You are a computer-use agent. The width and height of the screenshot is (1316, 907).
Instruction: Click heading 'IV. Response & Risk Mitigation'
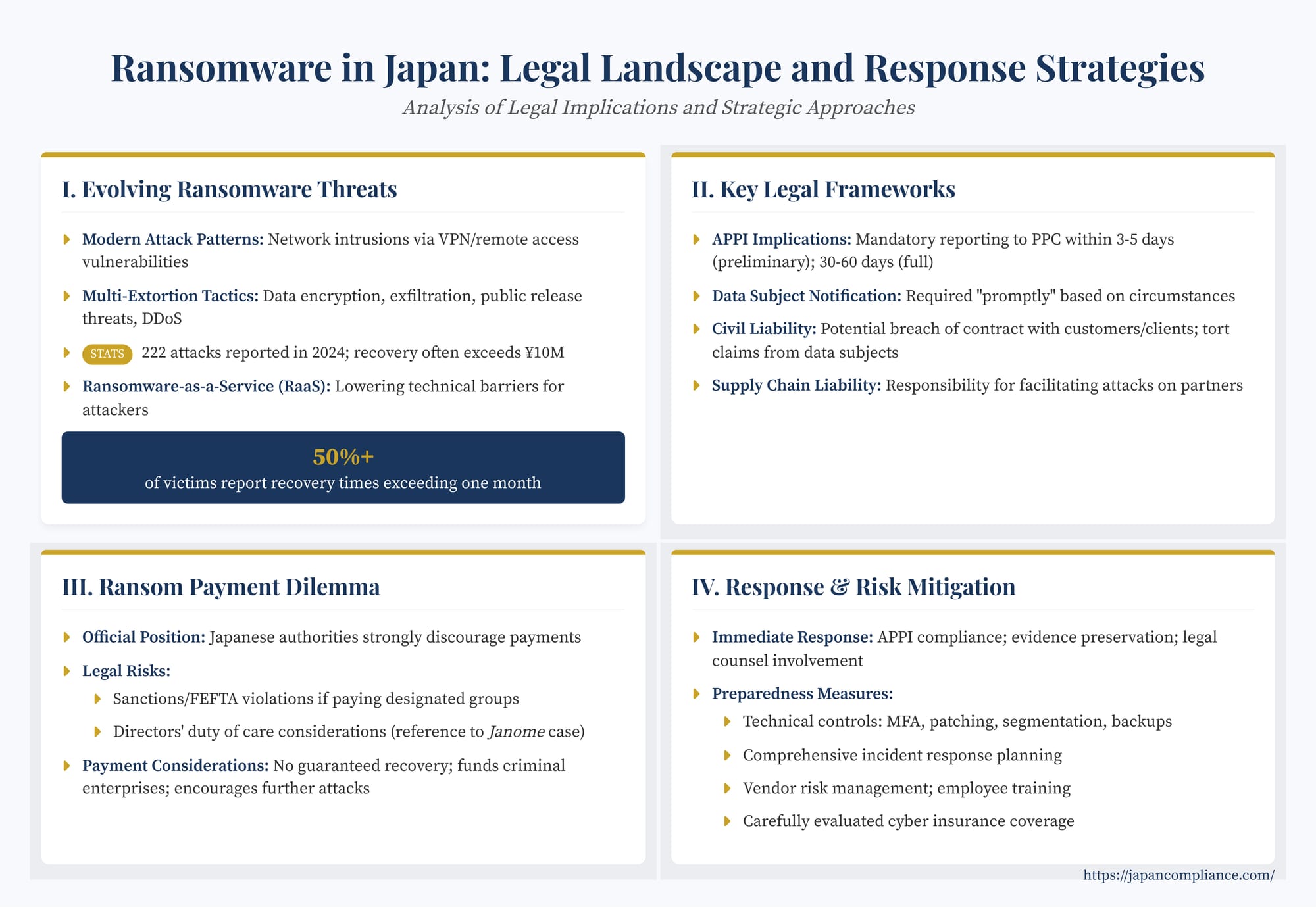[x=853, y=587]
